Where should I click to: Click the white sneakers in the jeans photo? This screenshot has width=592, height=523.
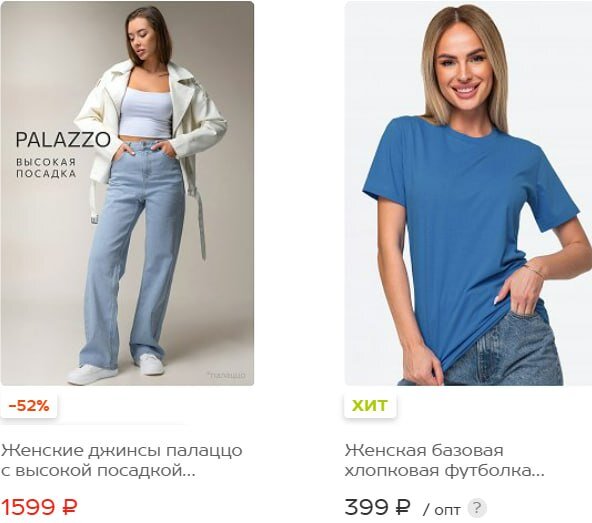[116, 369]
